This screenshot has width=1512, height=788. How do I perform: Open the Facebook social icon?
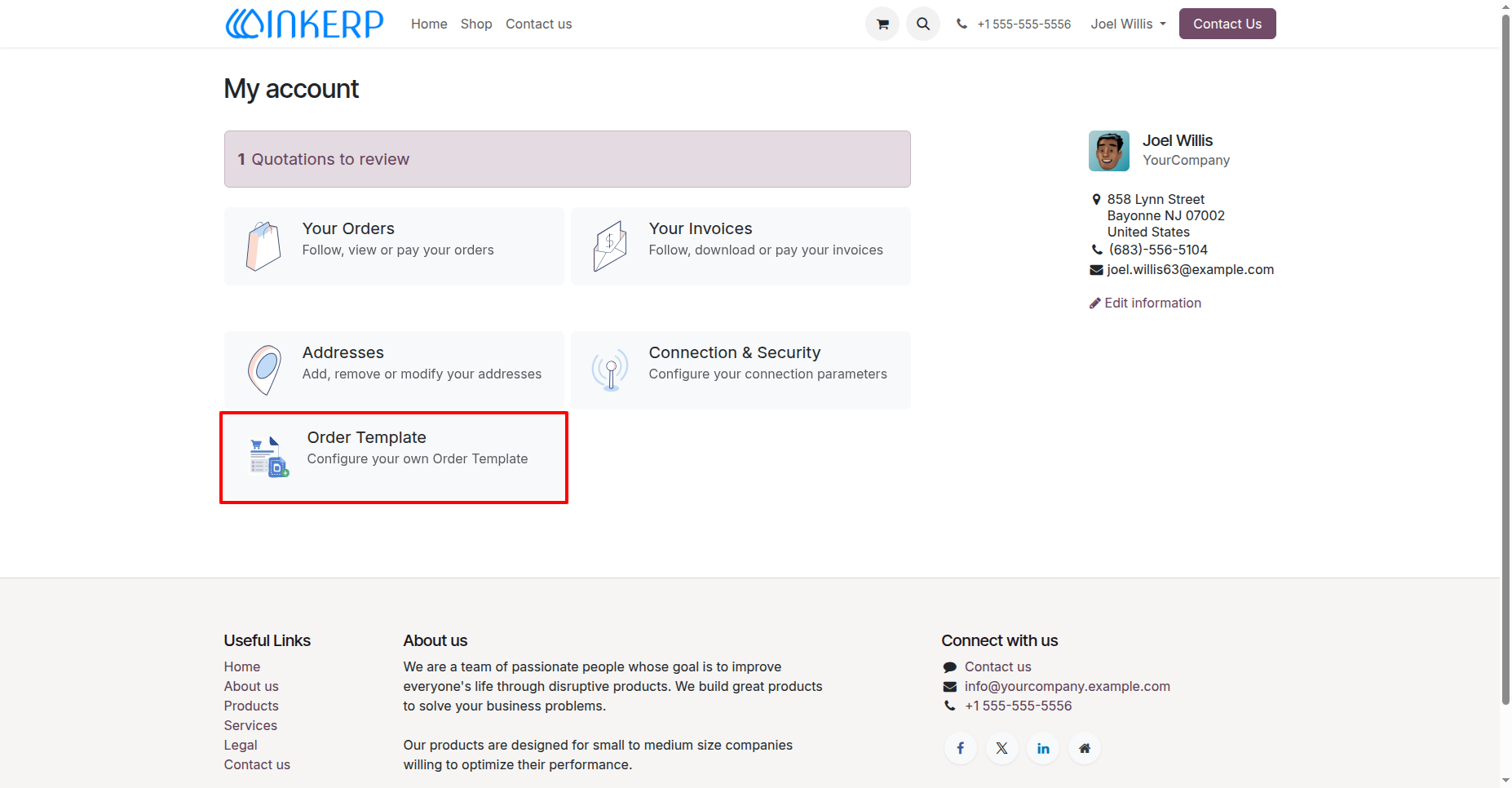961,748
